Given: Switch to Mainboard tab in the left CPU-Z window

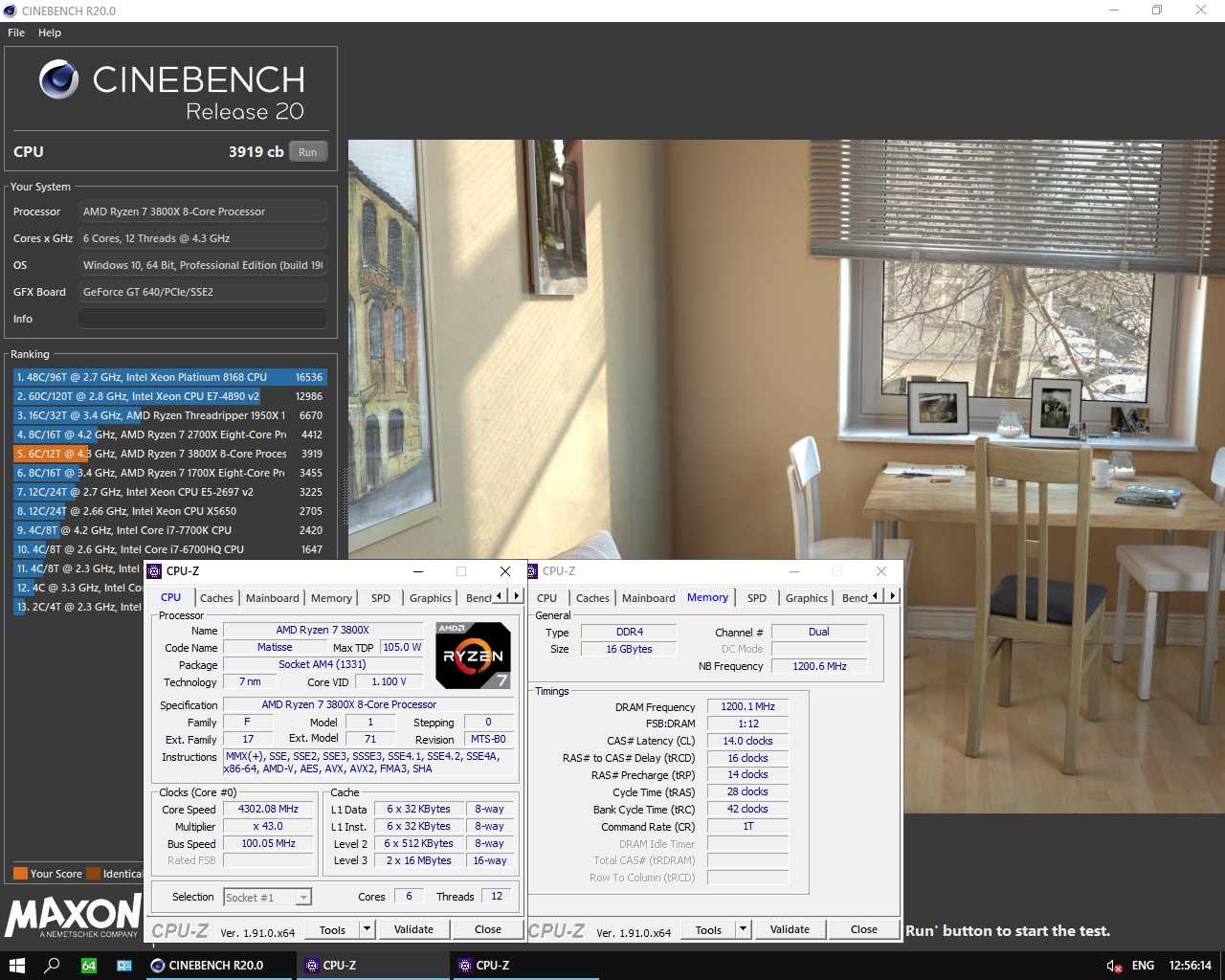Looking at the screenshot, I should 273,598.
